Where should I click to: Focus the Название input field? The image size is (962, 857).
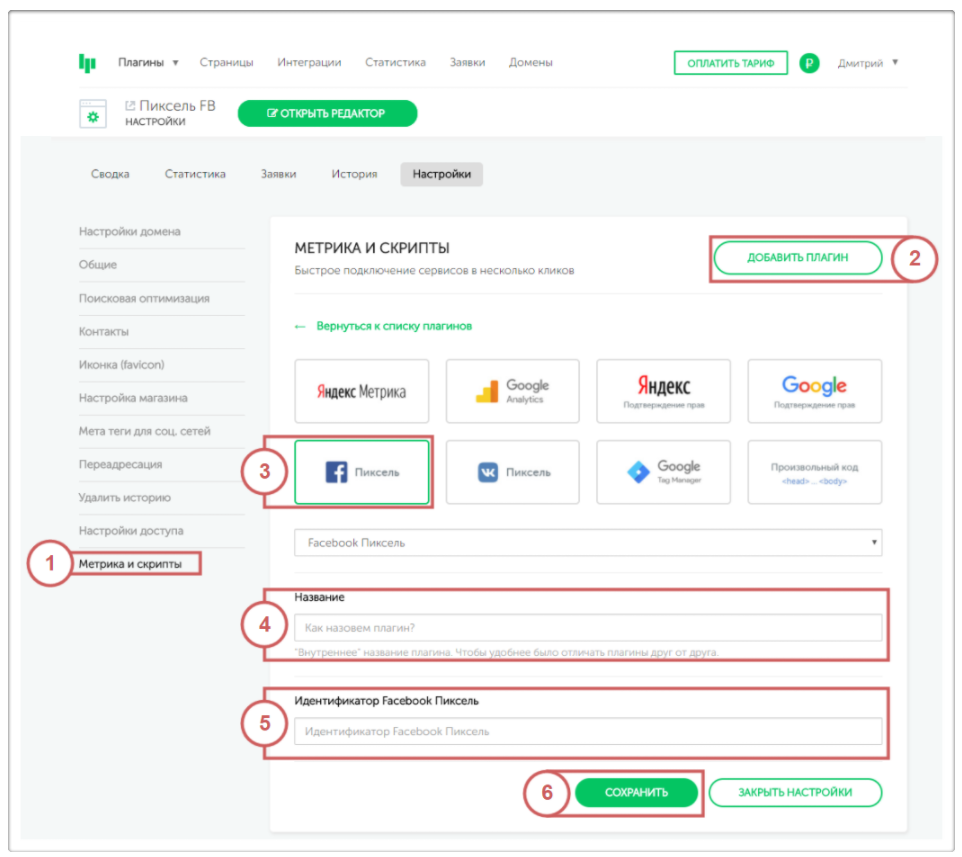pyautogui.click(x=588, y=628)
